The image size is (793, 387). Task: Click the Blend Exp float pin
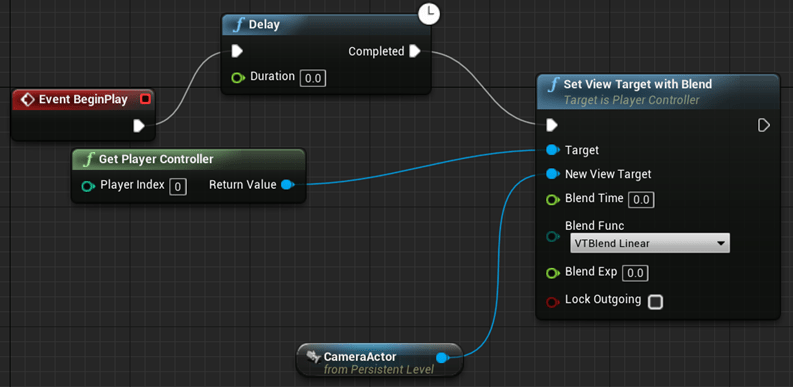553,274
